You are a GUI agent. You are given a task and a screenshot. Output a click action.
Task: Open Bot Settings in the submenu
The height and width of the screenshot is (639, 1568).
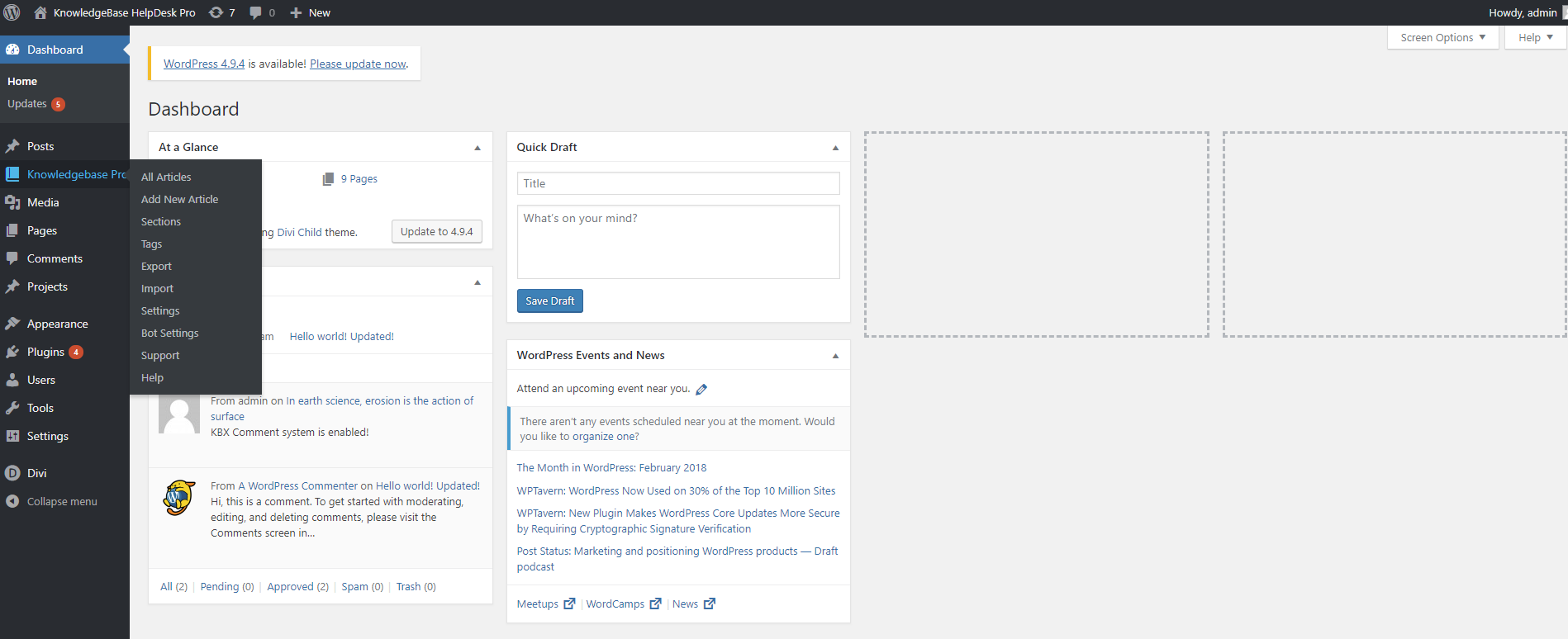pyautogui.click(x=170, y=333)
